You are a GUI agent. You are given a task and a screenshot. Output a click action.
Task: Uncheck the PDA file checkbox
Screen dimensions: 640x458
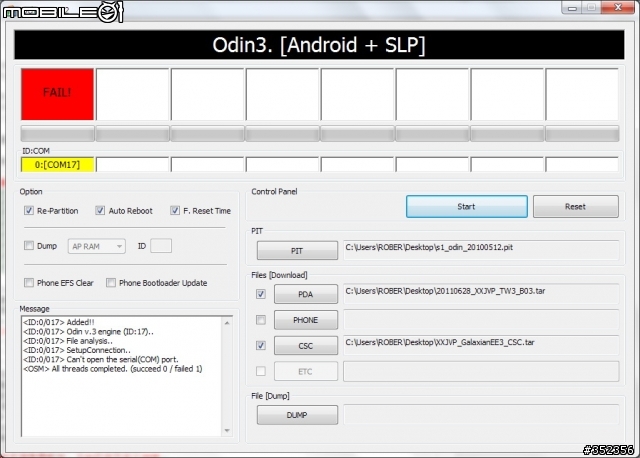point(261,294)
